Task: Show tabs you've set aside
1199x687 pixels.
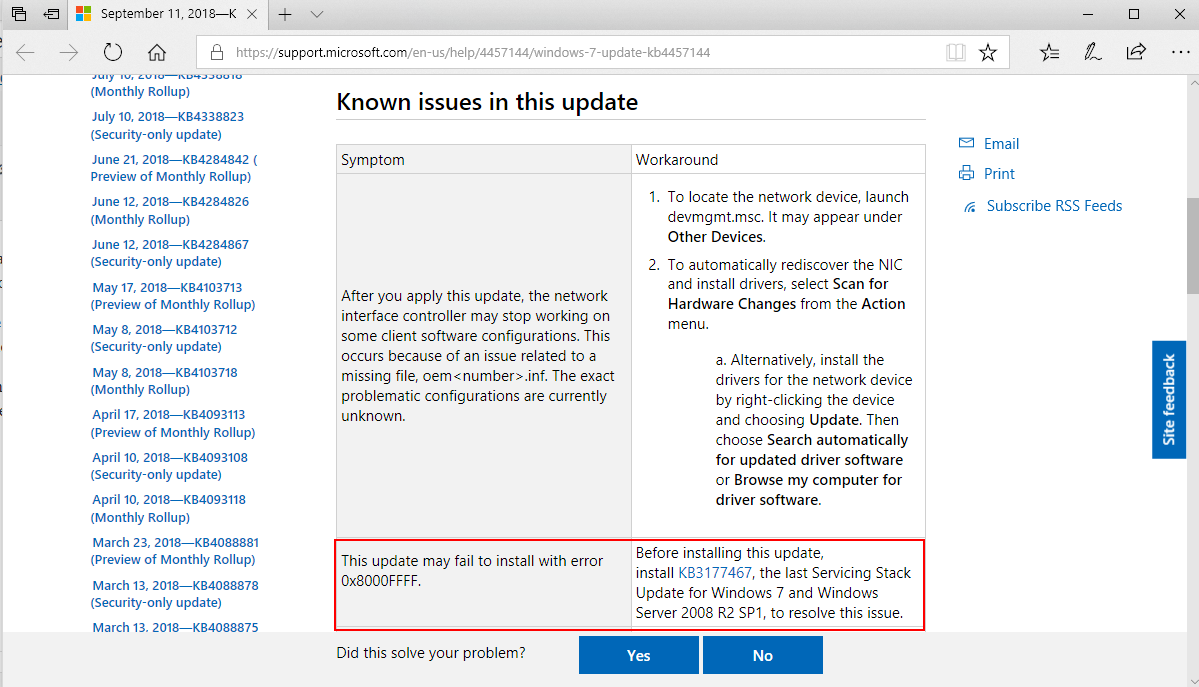Action: pos(19,14)
